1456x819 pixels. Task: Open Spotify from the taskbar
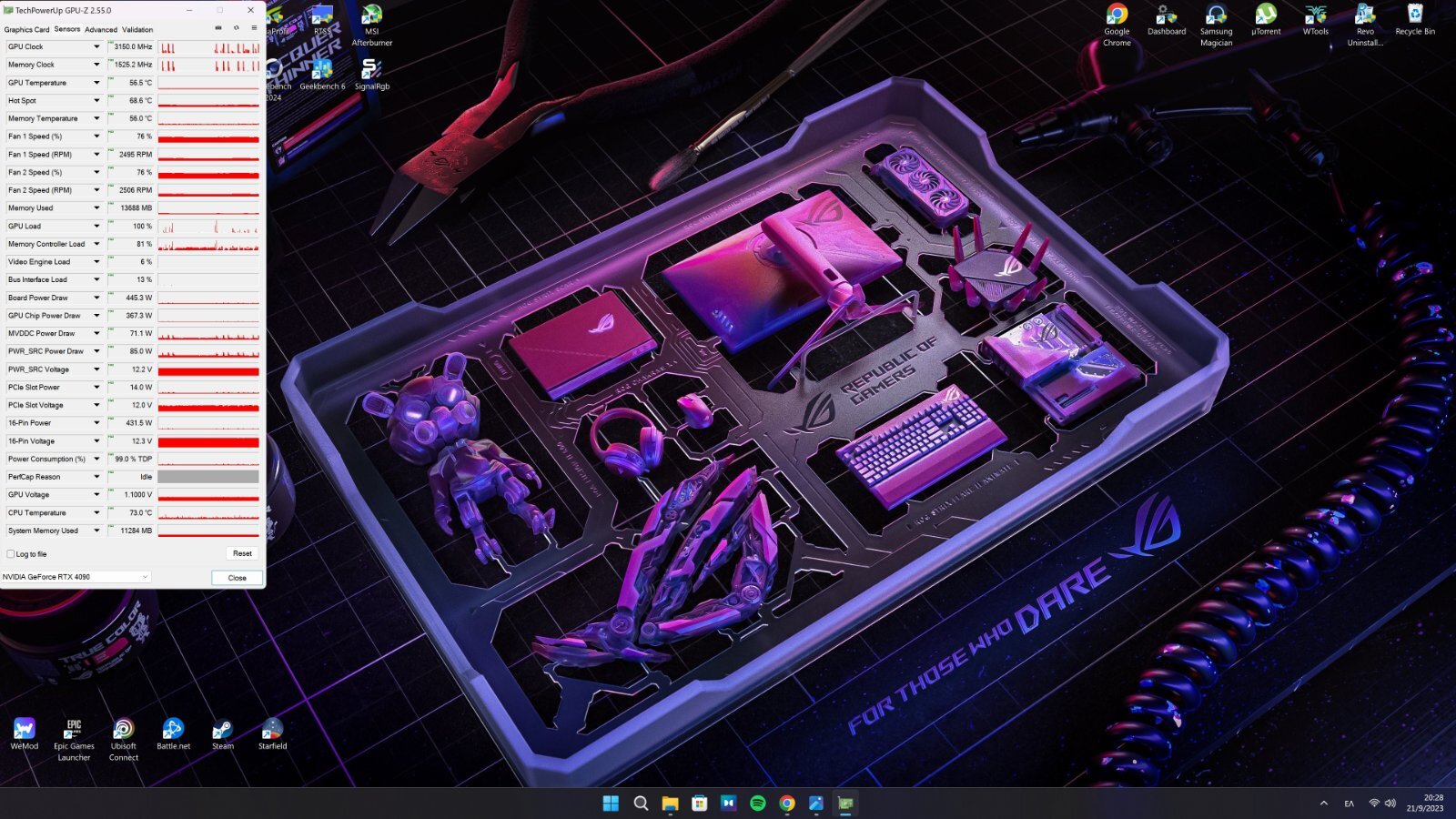(x=757, y=803)
